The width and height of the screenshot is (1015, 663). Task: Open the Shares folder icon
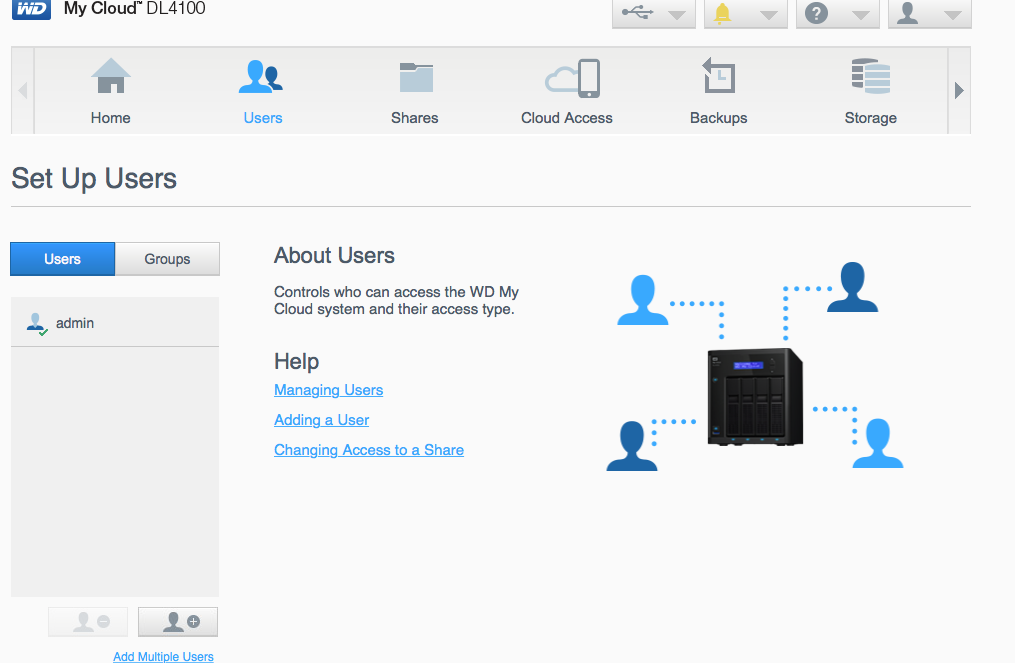tap(416, 78)
